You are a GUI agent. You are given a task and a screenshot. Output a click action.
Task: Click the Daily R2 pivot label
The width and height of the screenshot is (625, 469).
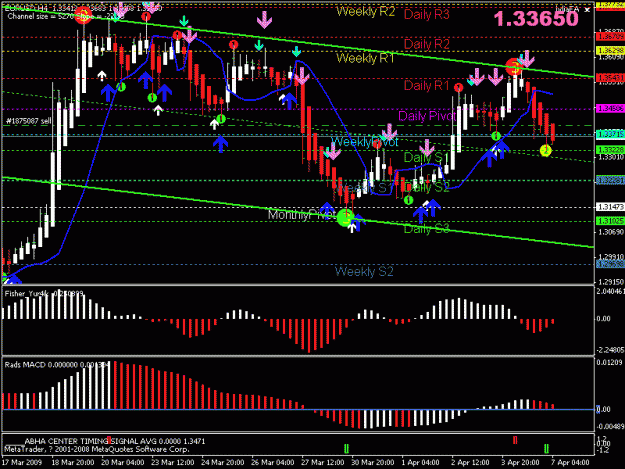pyautogui.click(x=426, y=44)
